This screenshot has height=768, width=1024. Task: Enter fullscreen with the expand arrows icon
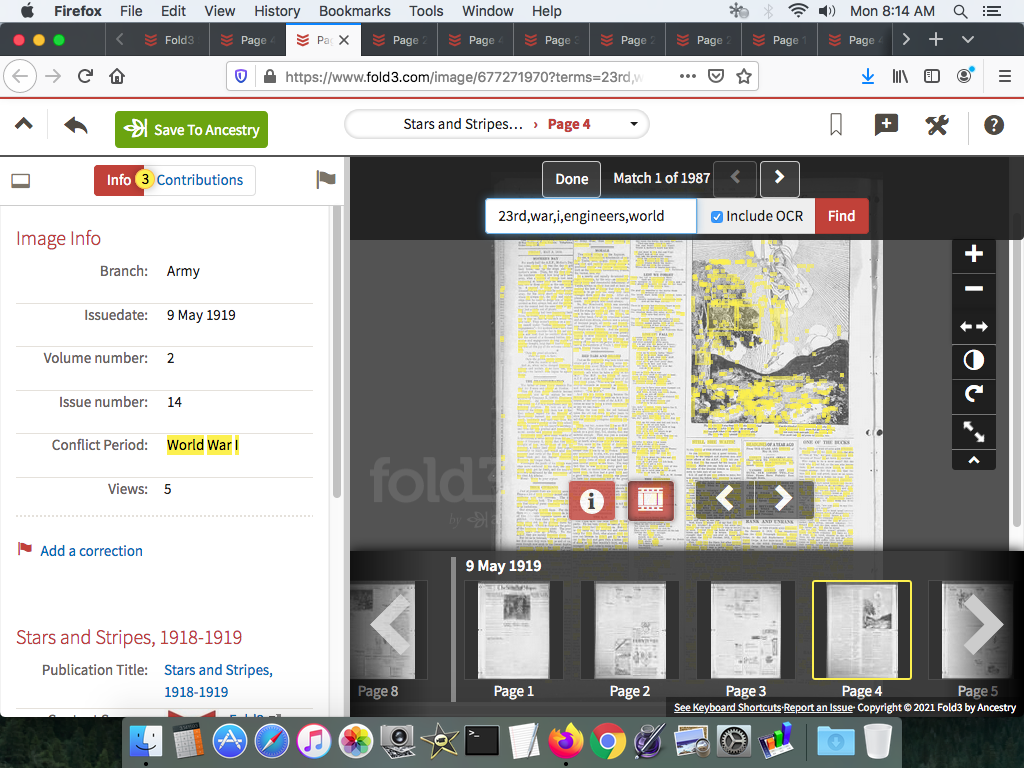(x=973, y=431)
